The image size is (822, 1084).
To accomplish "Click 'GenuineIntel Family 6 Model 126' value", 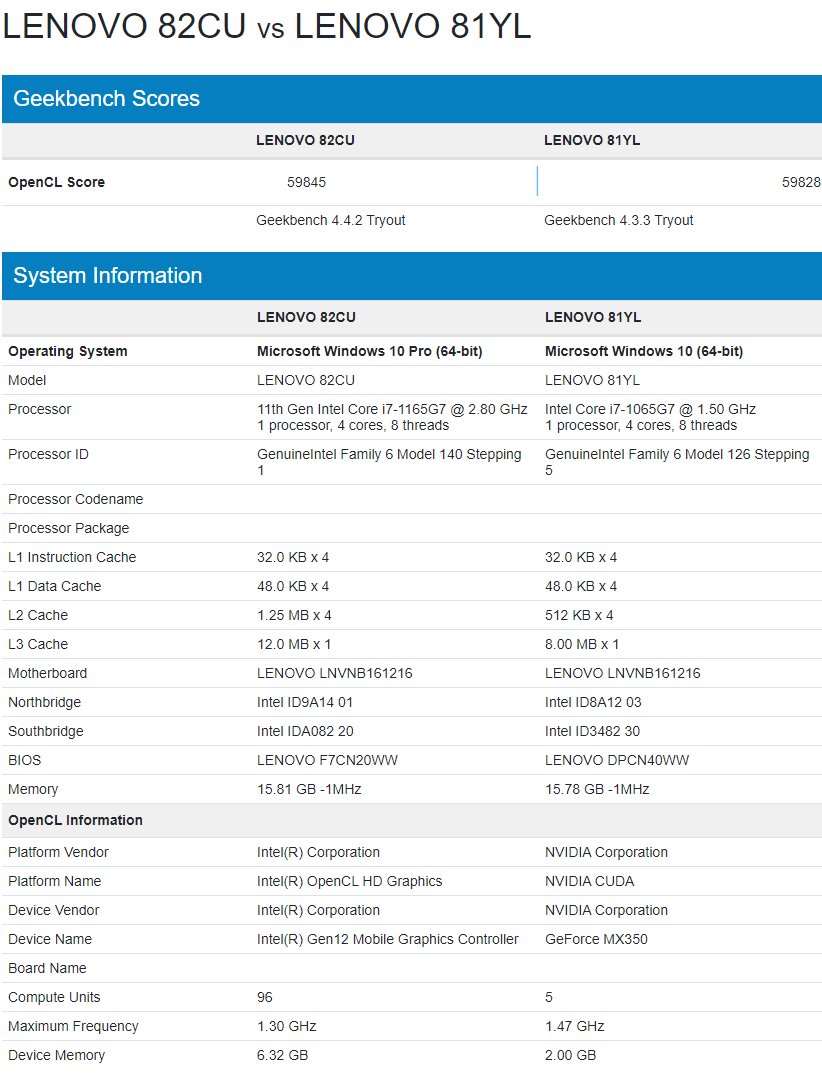I will point(677,462).
